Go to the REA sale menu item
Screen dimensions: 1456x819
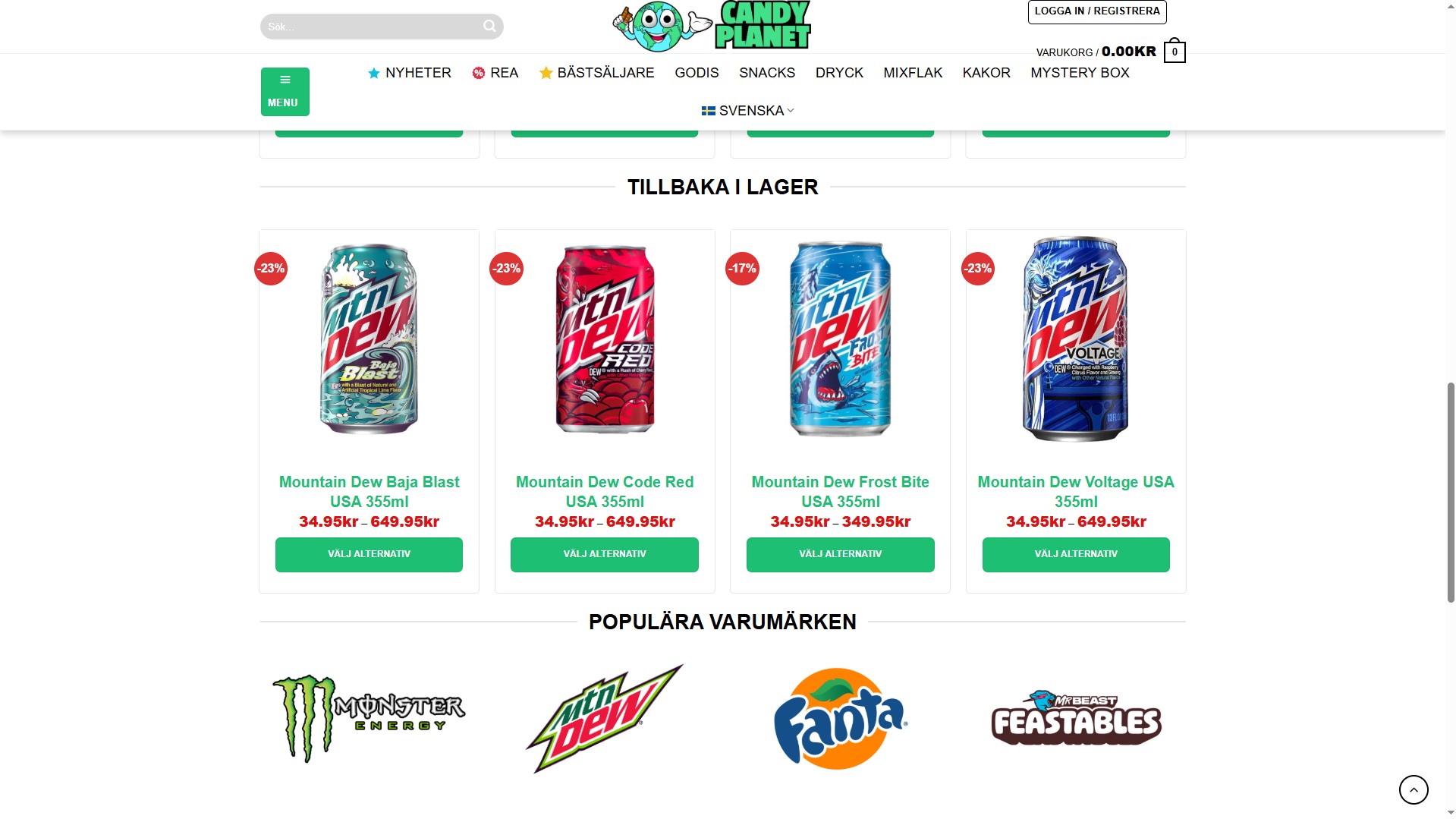pos(495,73)
